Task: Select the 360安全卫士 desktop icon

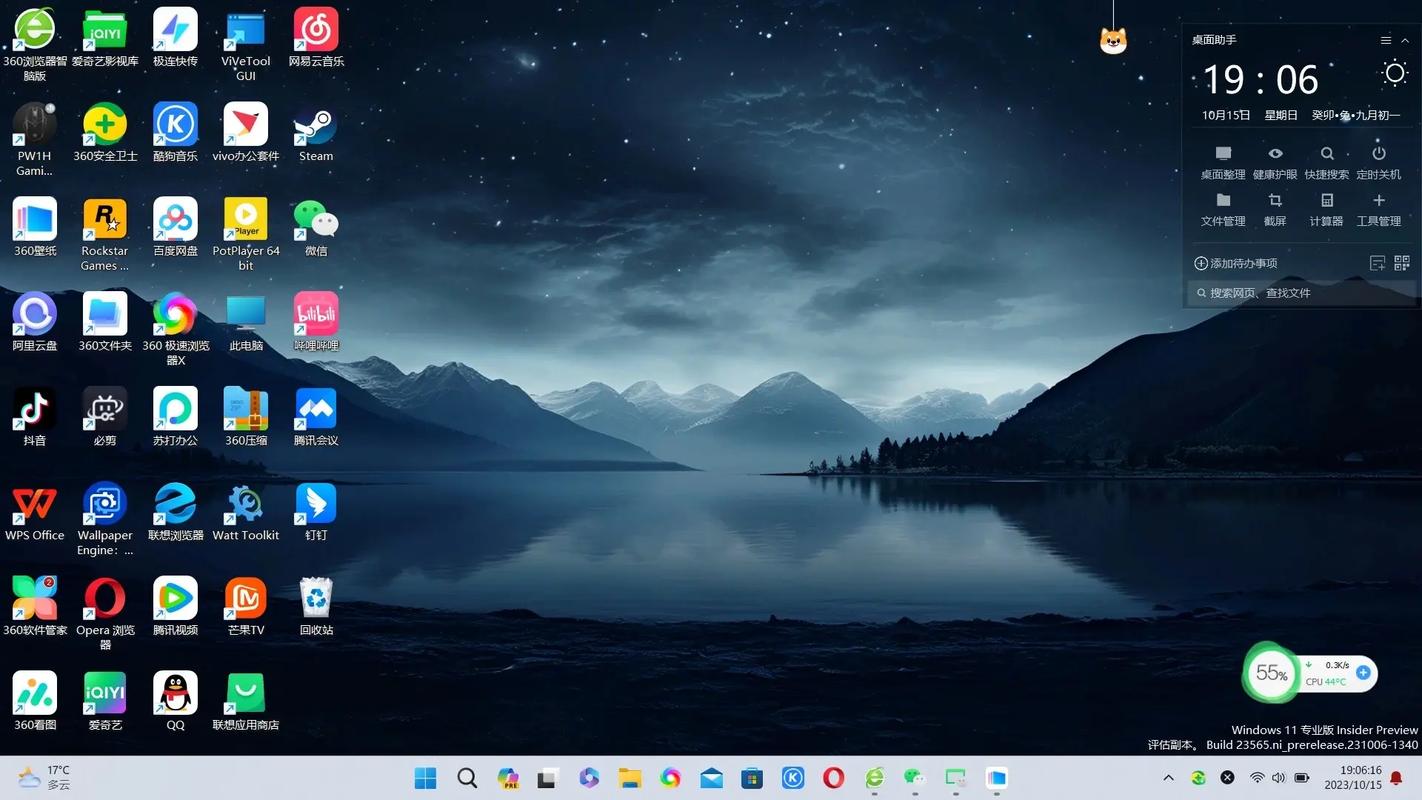Action: [x=105, y=133]
